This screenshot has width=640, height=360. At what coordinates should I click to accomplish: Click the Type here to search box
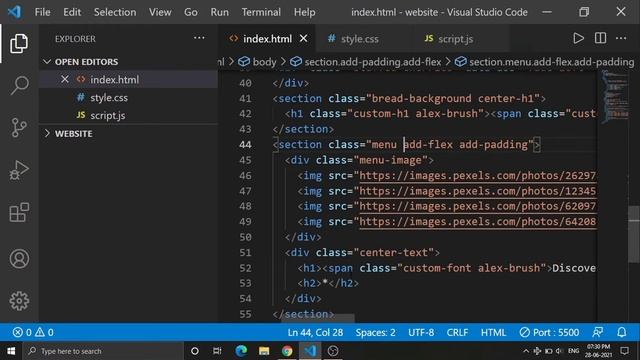tap(102, 351)
